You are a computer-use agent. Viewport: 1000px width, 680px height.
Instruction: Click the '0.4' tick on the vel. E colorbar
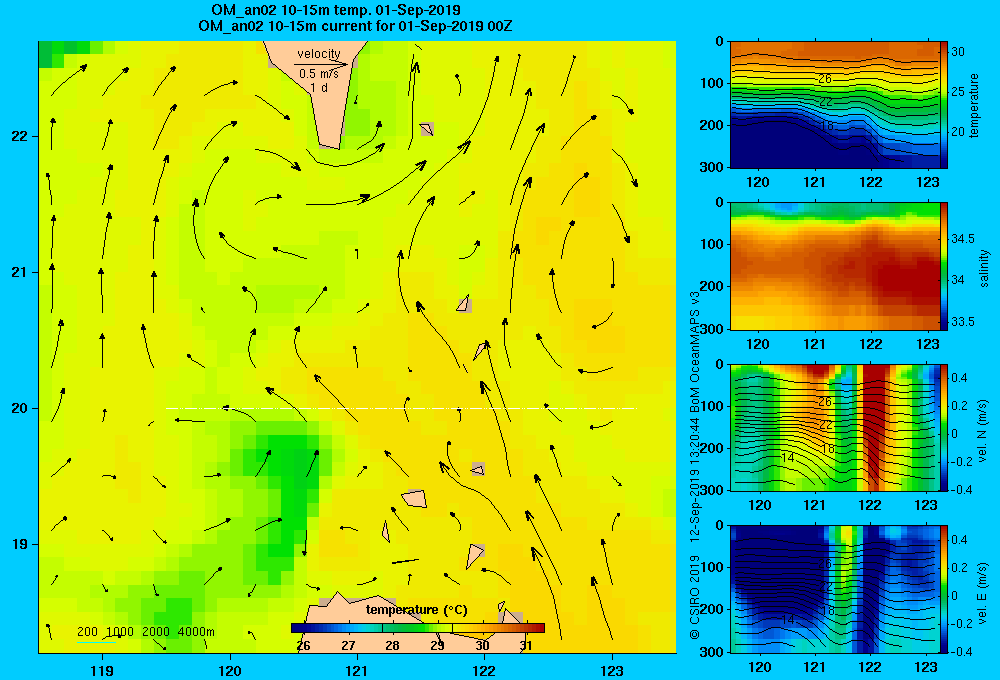click(x=959, y=540)
